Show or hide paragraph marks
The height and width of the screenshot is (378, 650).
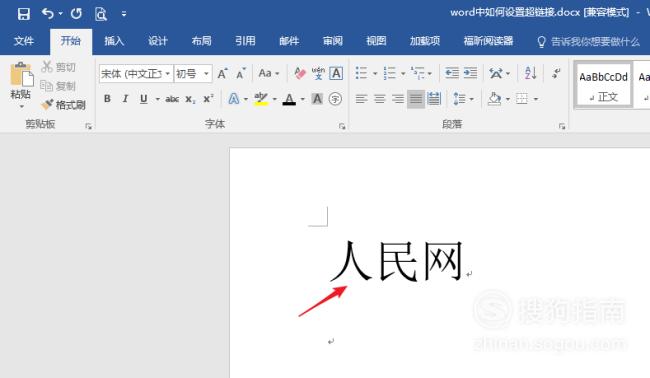coord(556,73)
